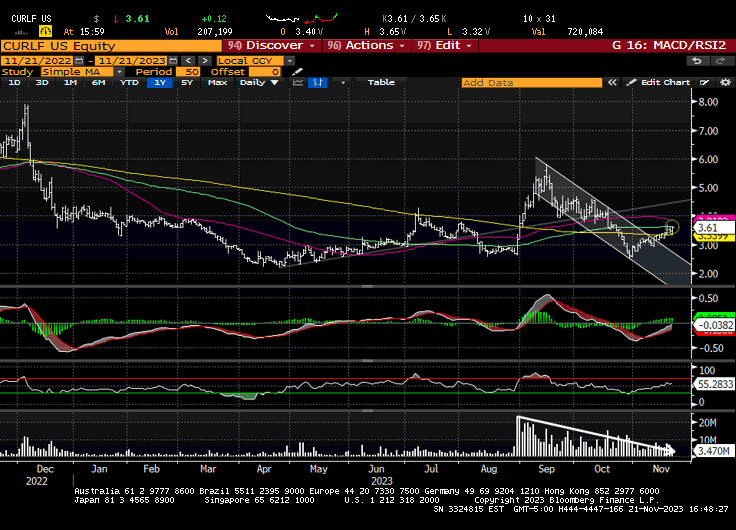This screenshot has width=736, height=530.
Task: Click the Period value 50 field
Action: click(188, 72)
